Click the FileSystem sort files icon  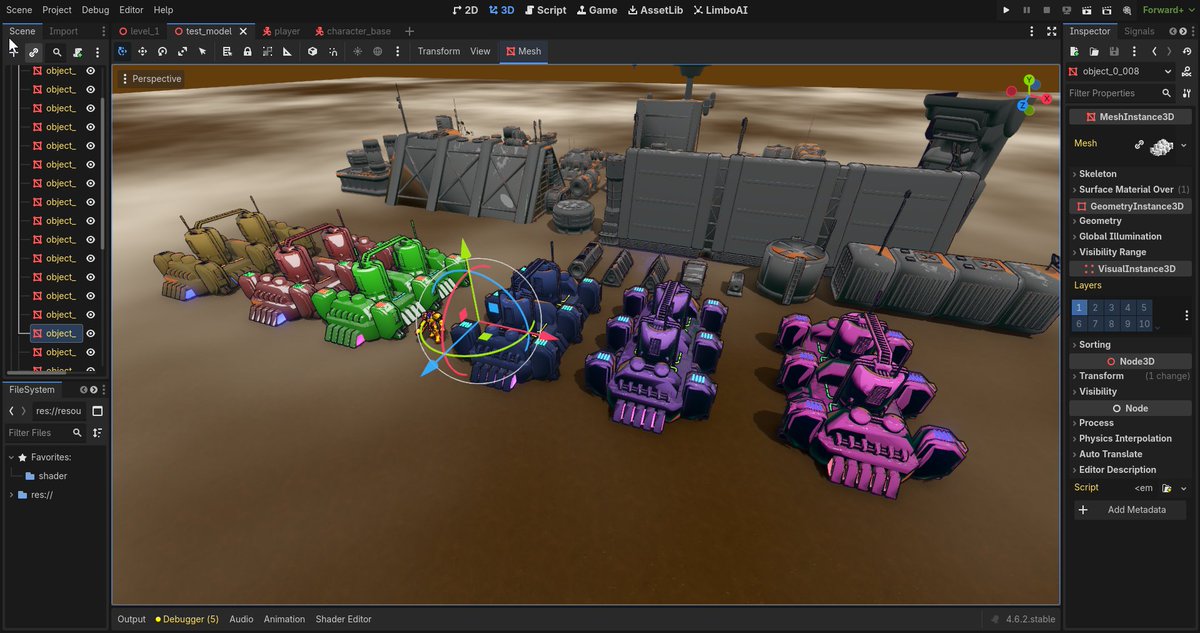pyautogui.click(x=97, y=433)
